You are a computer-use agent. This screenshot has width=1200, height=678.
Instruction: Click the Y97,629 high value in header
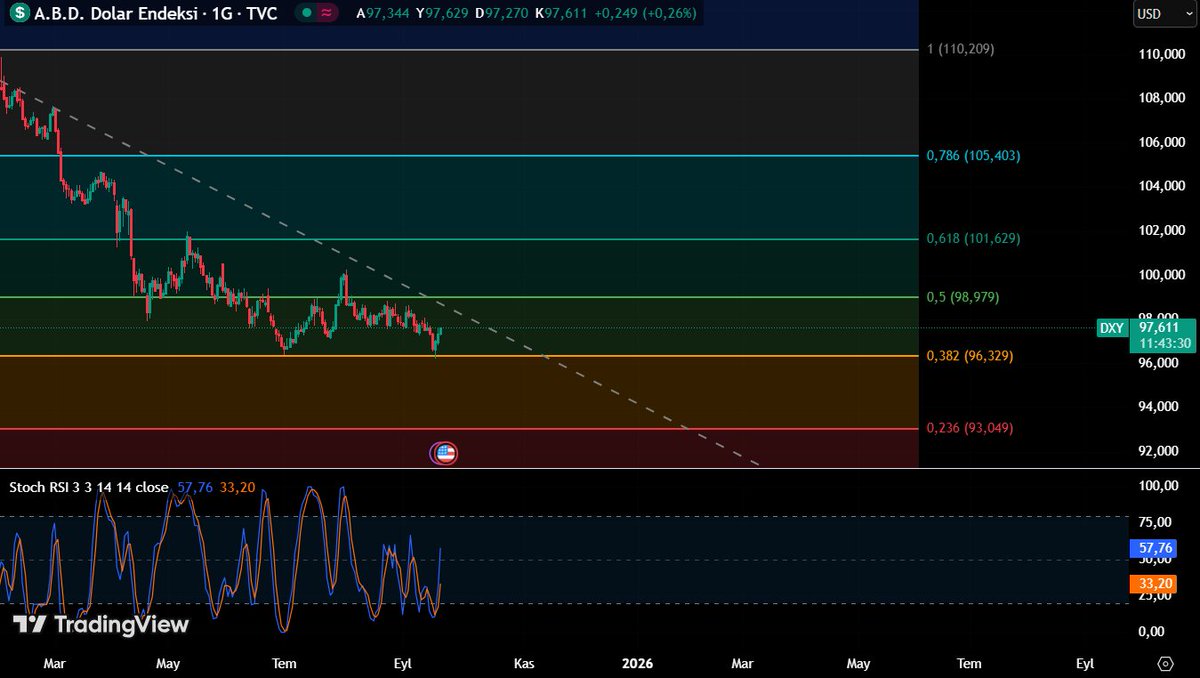coord(442,15)
